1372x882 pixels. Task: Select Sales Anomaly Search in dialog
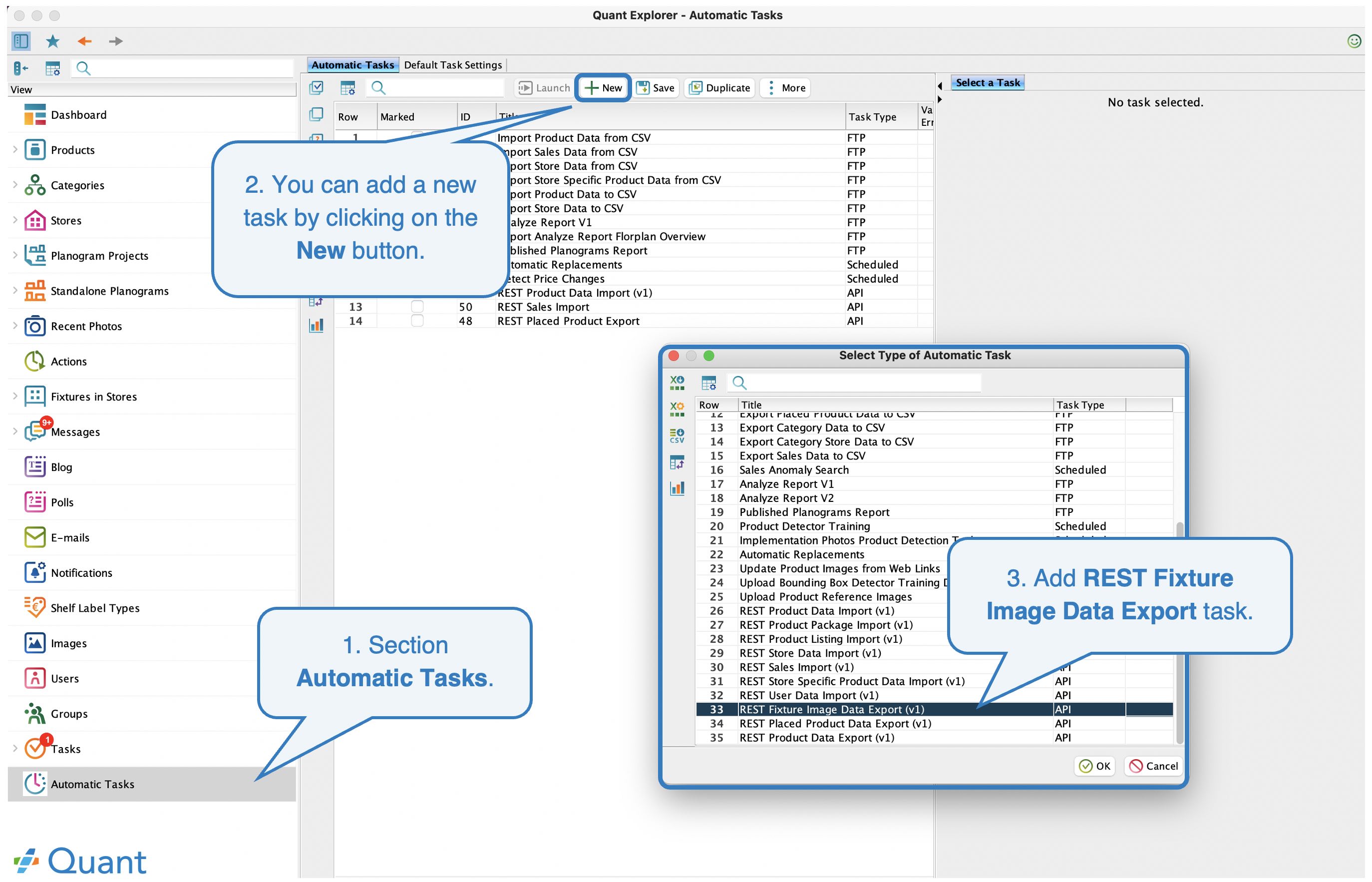click(x=934, y=469)
